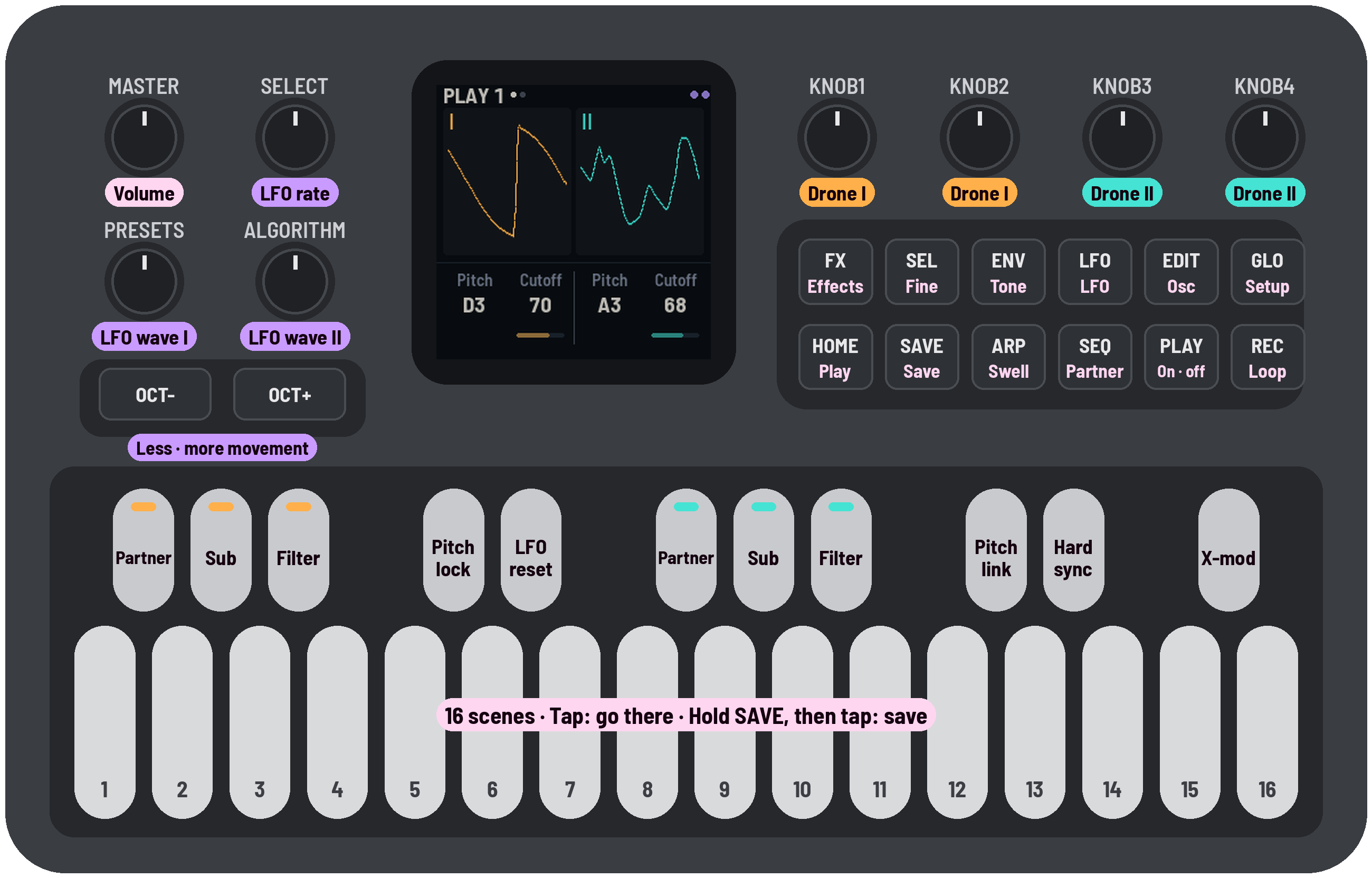The image size is (1372, 878).
Task: Click Drone II Cutoff value 68
Action: pyautogui.click(x=675, y=305)
